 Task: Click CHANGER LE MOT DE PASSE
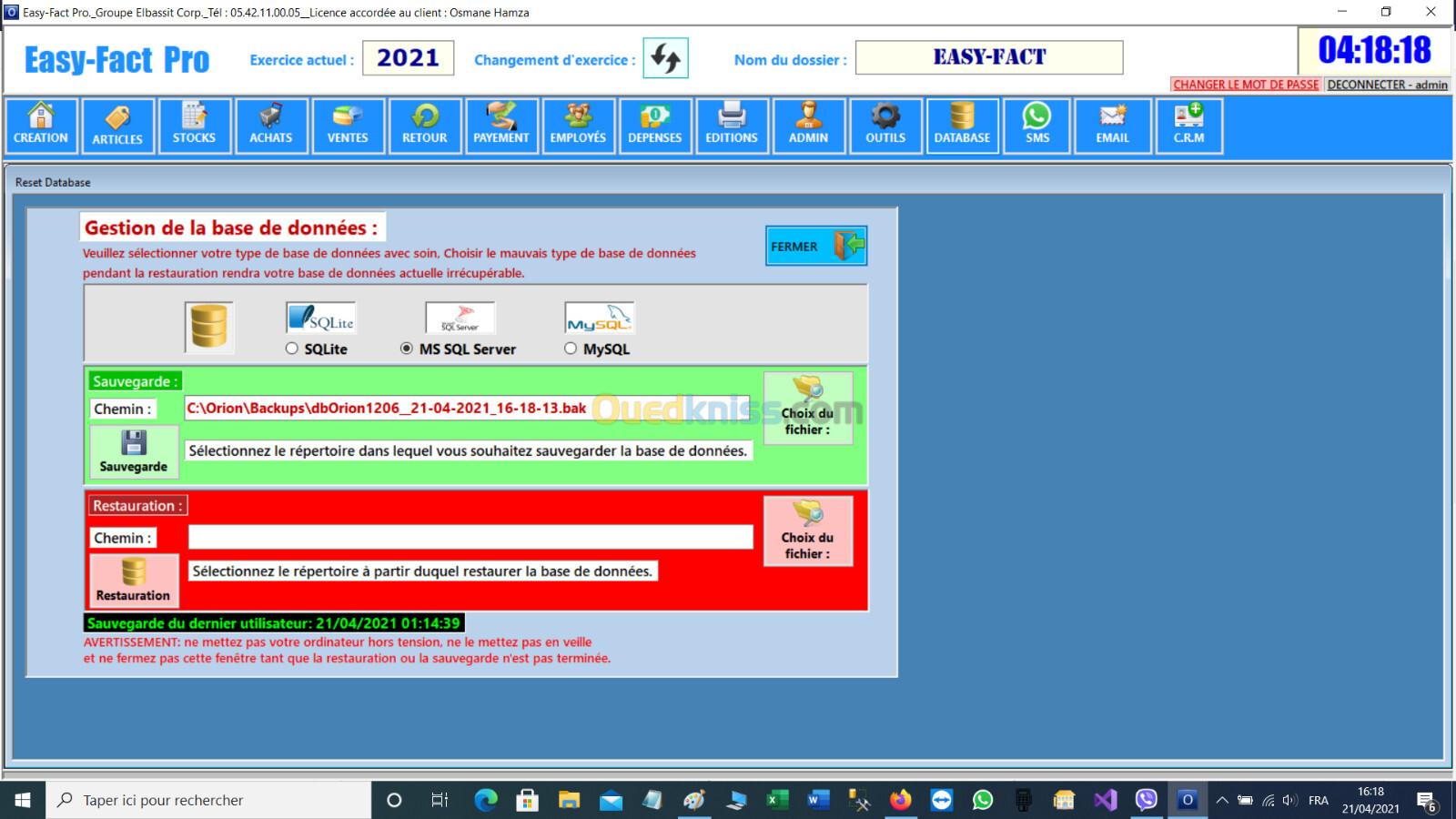click(1245, 85)
